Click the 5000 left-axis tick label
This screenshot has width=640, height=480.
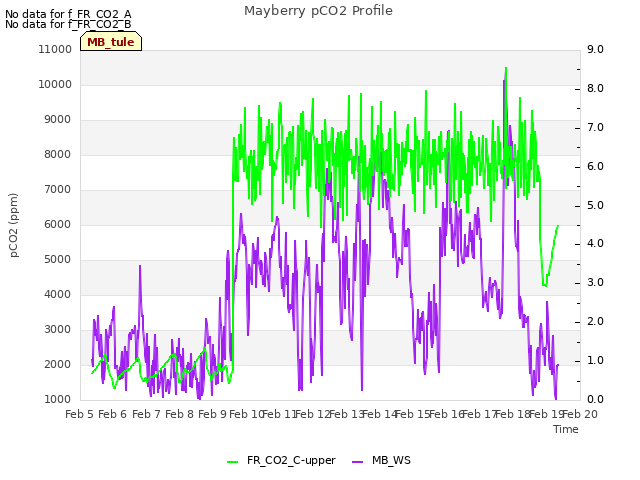click(x=58, y=260)
